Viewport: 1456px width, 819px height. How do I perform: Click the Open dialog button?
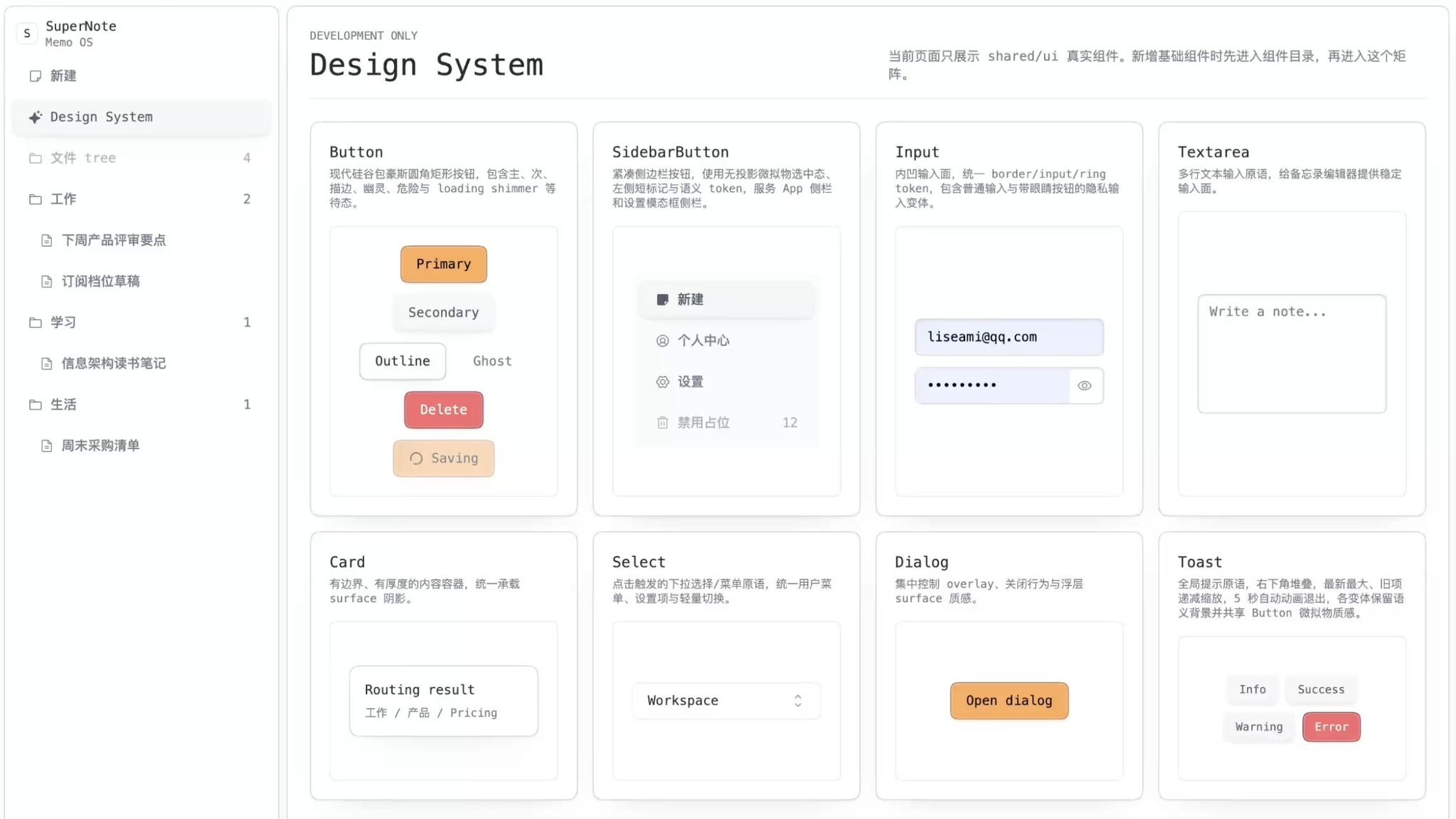[x=1009, y=701]
